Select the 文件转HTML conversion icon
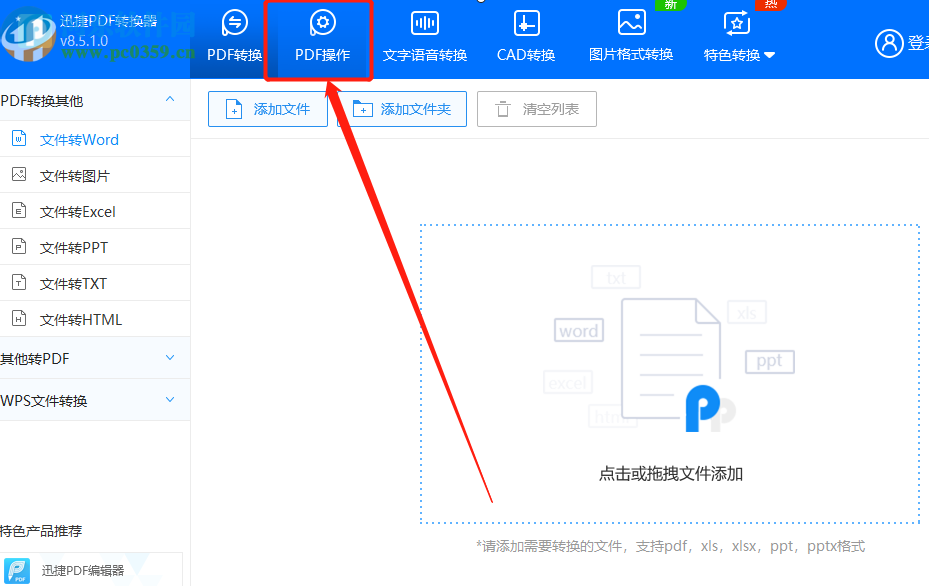Image resolution: width=929 pixels, height=586 pixels. point(18,318)
